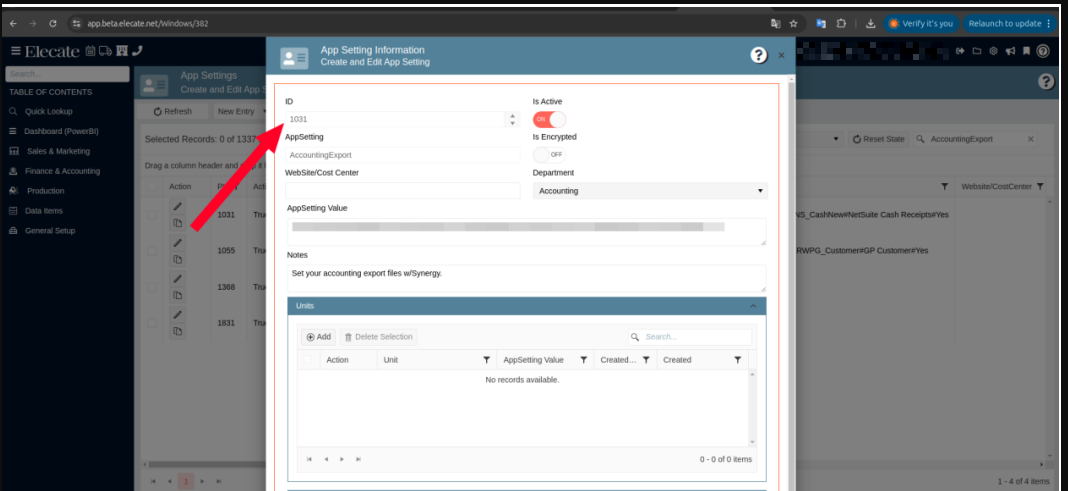The width and height of the screenshot is (1068, 491).
Task: Collapse the Units panel with its chevron
Action: tap(752, 306)
